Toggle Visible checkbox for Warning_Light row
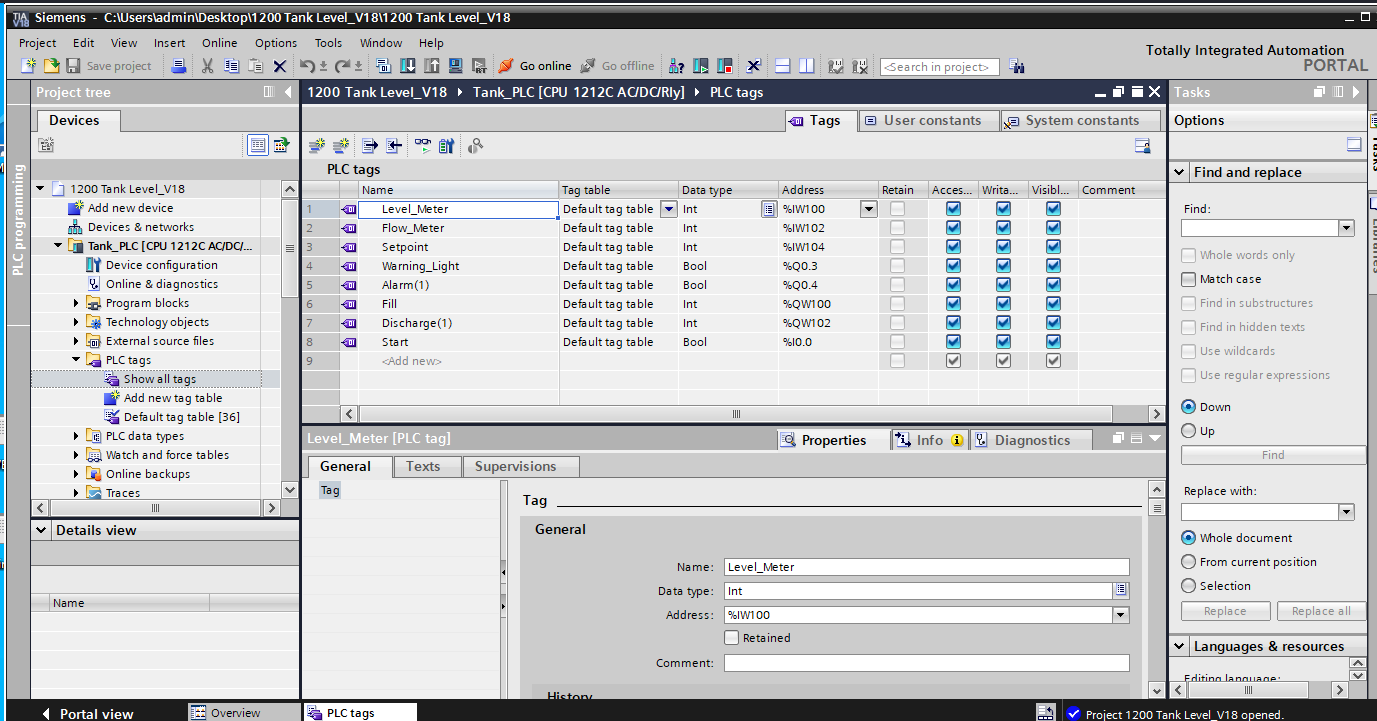 [1053, 266]
